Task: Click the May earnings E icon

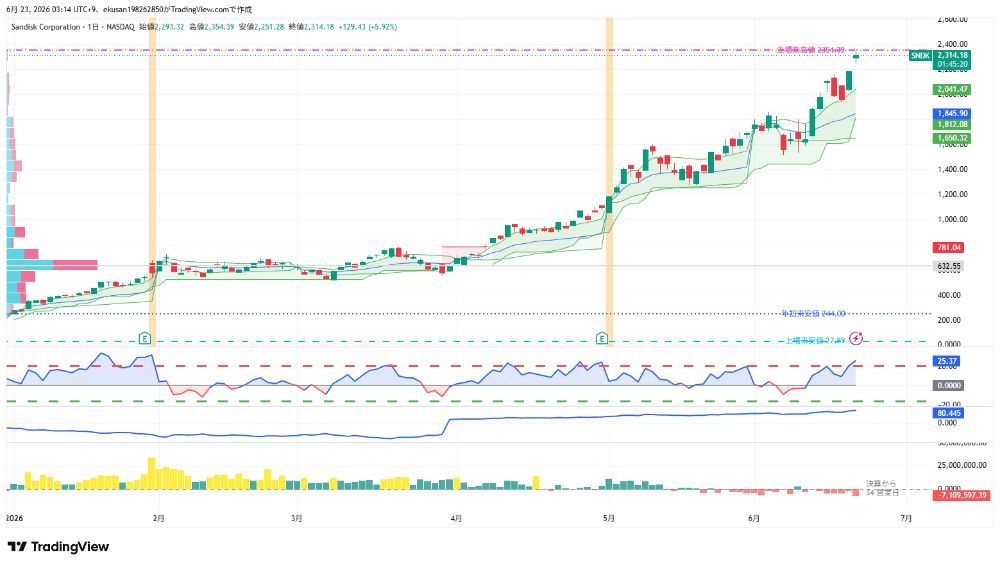Action: [601, 338]
